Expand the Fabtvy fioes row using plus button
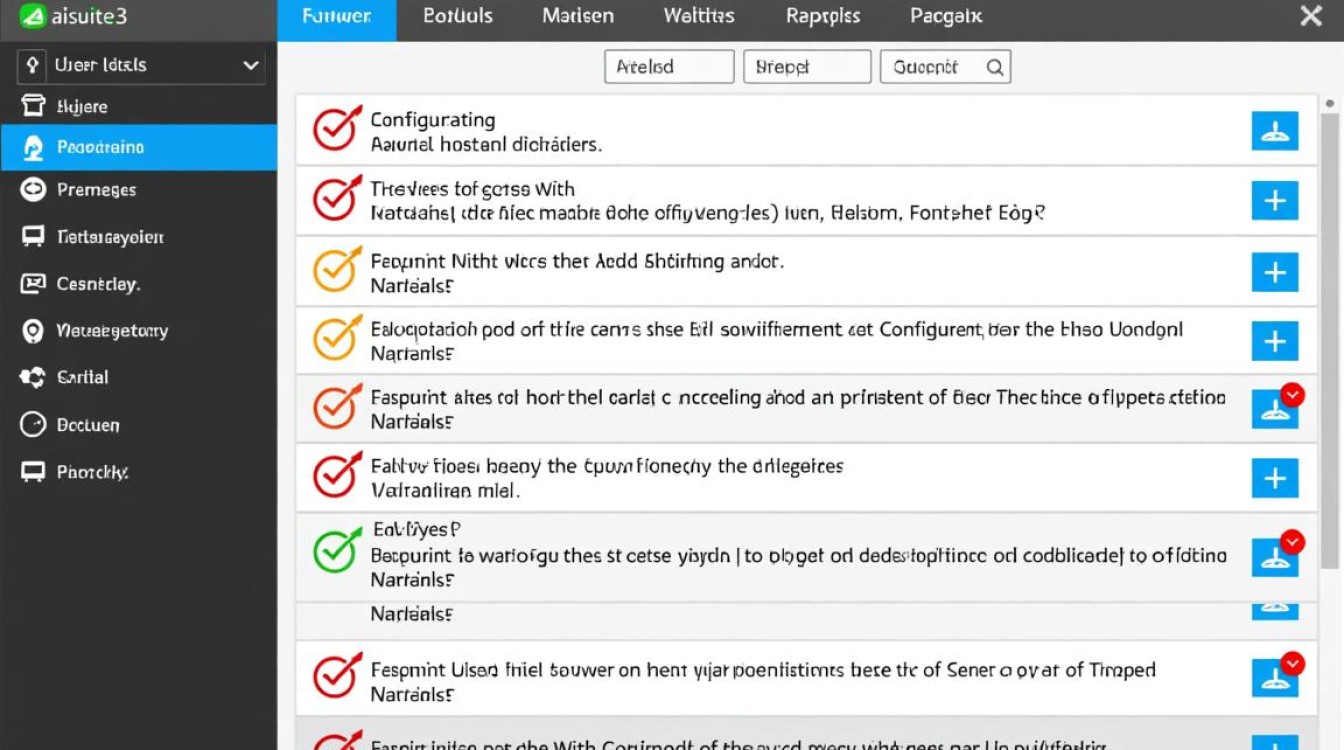Viewport: 1344px width, 750px height. pyautogui.click(x=1275, y=478)
